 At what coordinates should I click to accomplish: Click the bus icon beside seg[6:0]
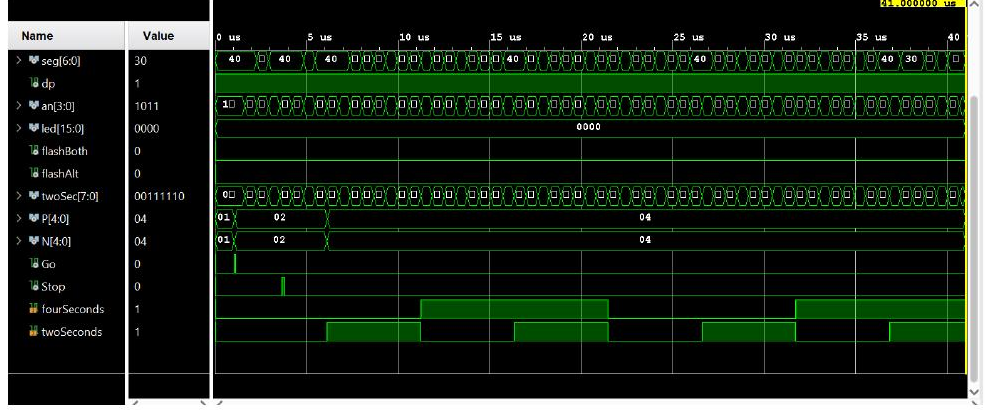coord(33,61)
